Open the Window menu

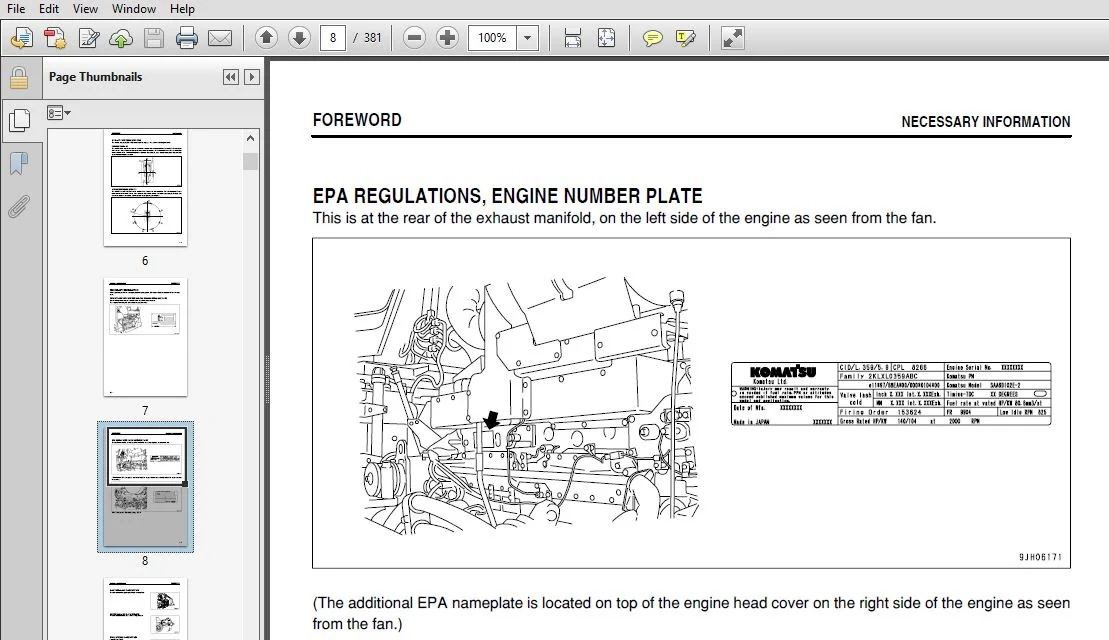(x=134, y=8)
